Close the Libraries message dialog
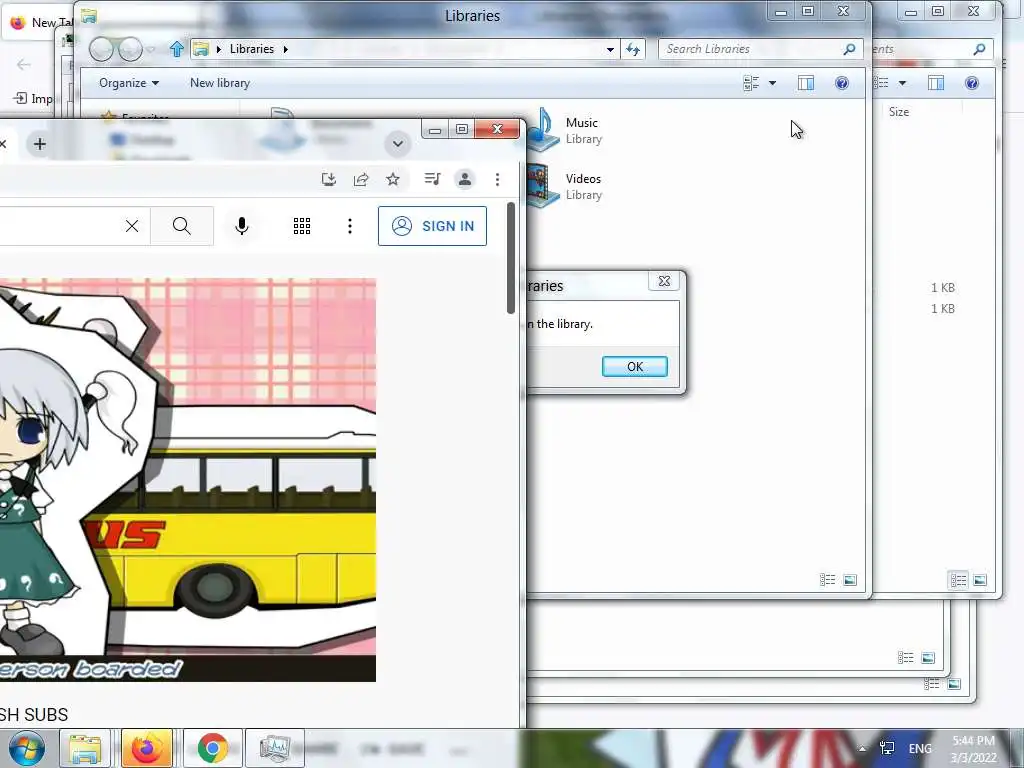The width and height of the screenshot is (1024, 768). (664, 281)
